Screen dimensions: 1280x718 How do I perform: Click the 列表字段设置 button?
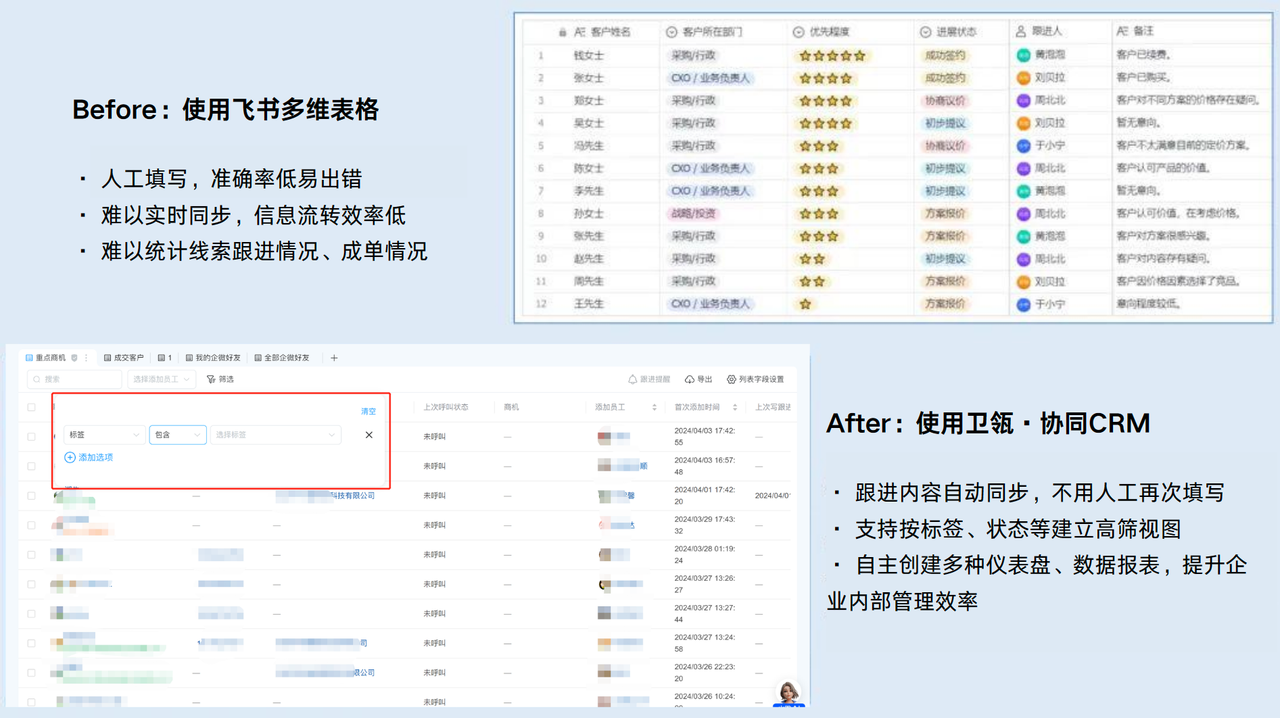pos(755,380)
